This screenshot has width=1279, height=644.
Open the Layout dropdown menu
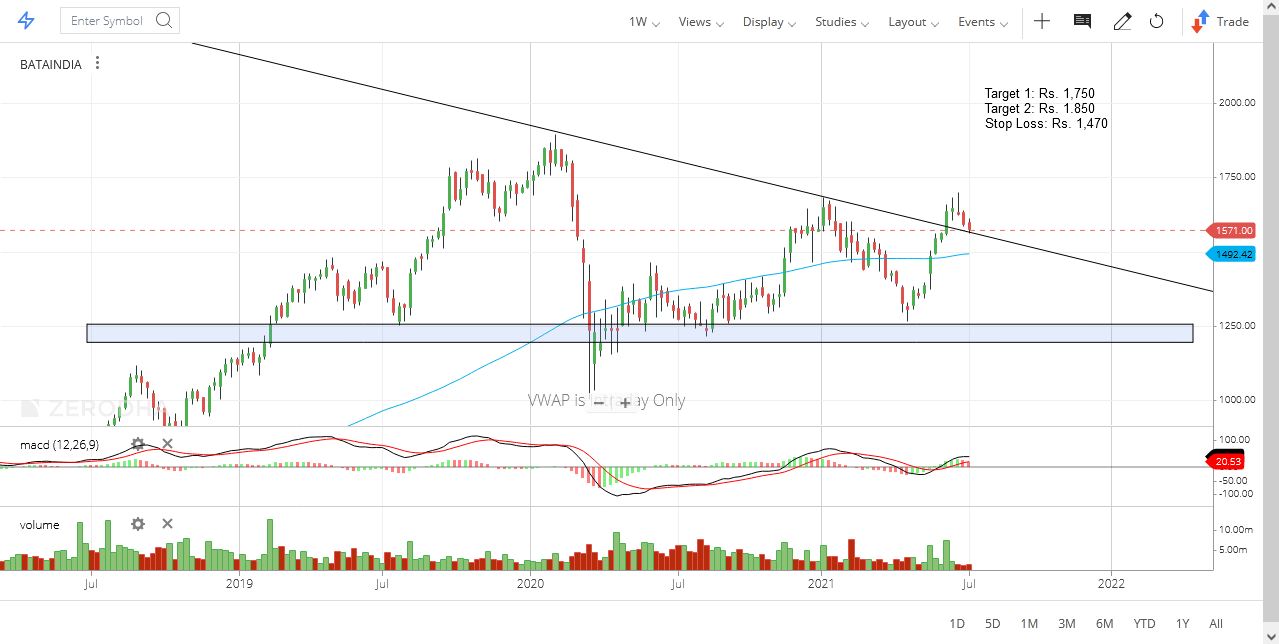(x=914, y=22)
